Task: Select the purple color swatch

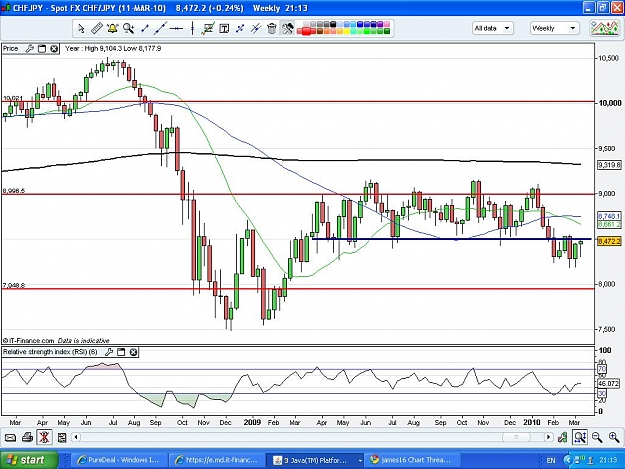Action: click(x=380, y=24)
